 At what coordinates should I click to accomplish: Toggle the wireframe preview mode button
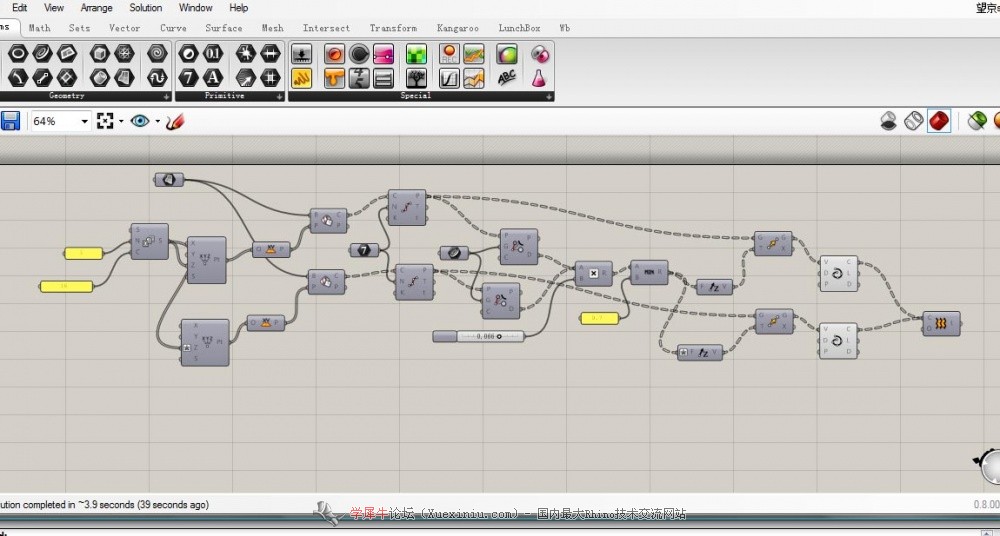tap(914, 121)
